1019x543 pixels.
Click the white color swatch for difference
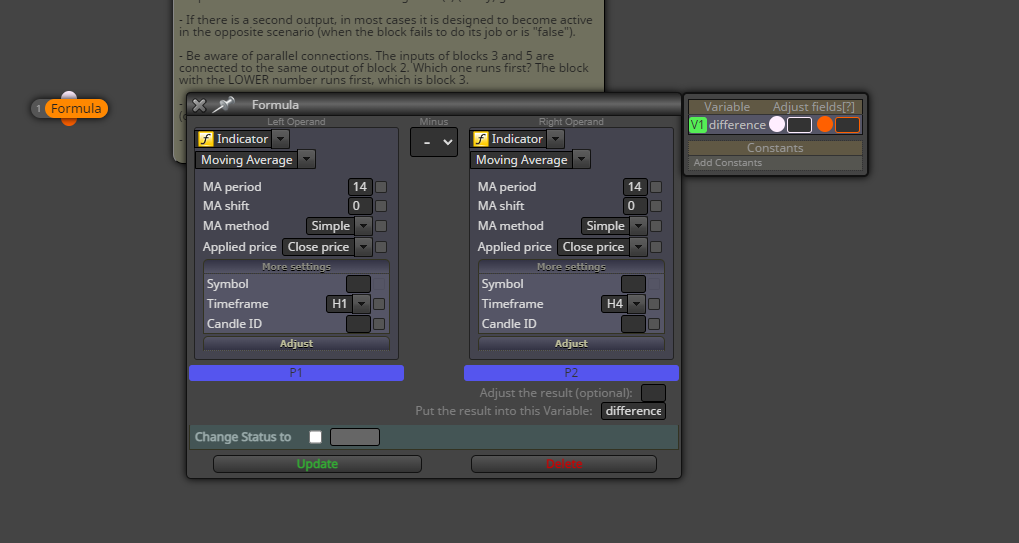(777, 125)
